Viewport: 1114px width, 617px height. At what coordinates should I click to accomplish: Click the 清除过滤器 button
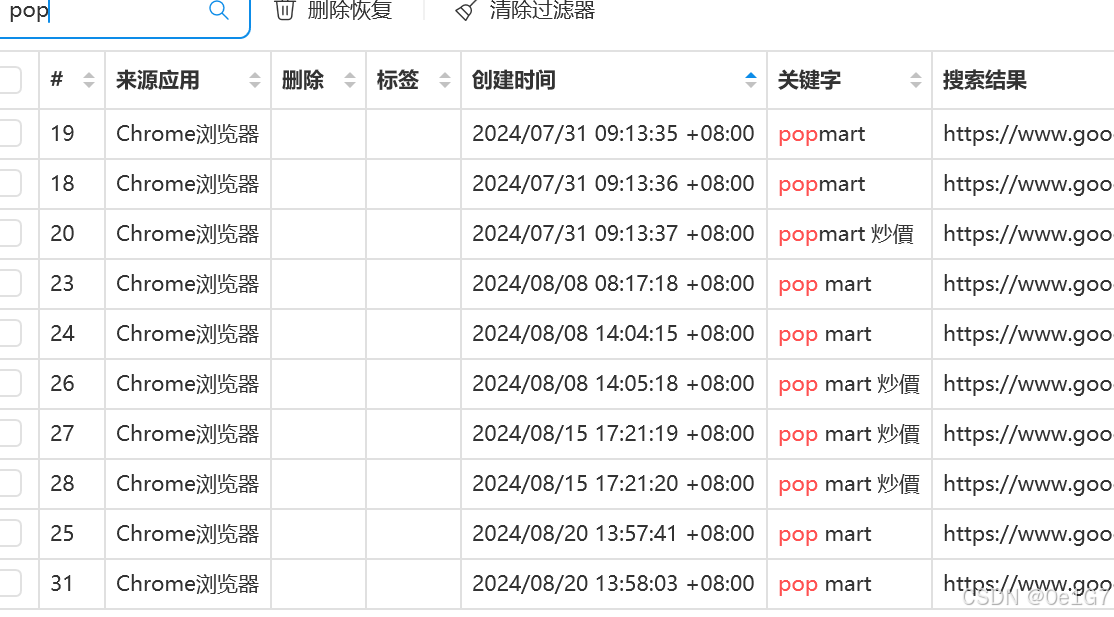[525, 10]
